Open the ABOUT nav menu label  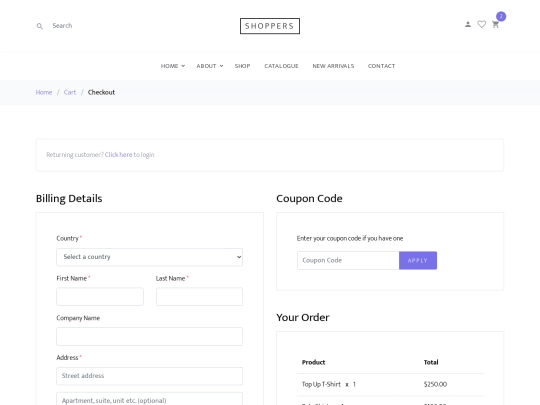point(206,66)
